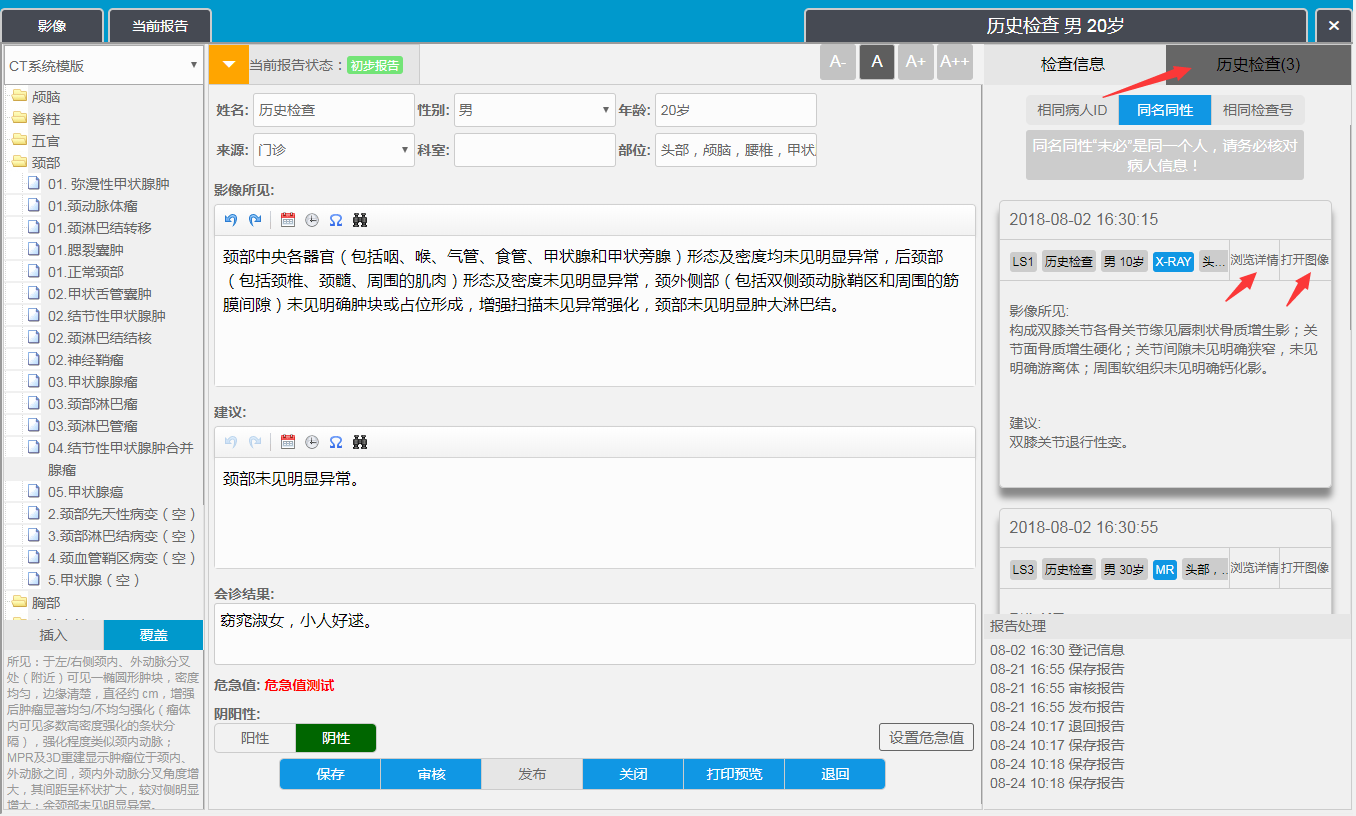The height and width of the screenshot is (816, 1356).
Task: Click binoculars find icon in 建议 toolbar
Action: click(360, 442)
